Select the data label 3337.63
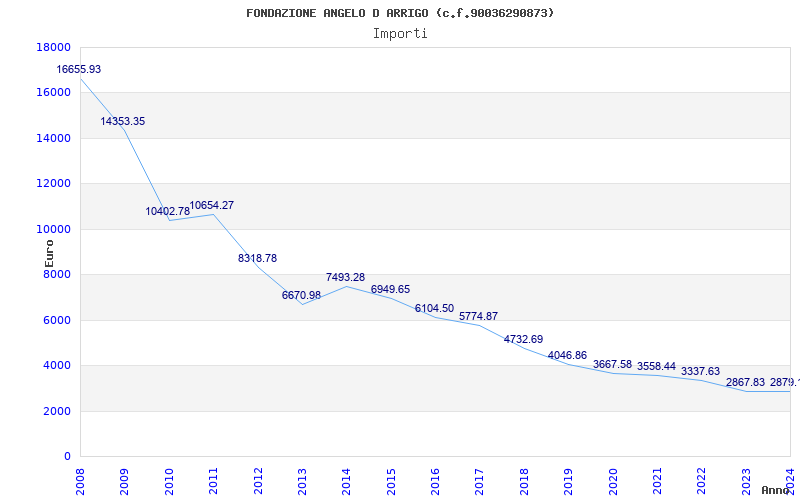Image resolution: width=800 pixels, height=500 pixels. pos(701,371)
